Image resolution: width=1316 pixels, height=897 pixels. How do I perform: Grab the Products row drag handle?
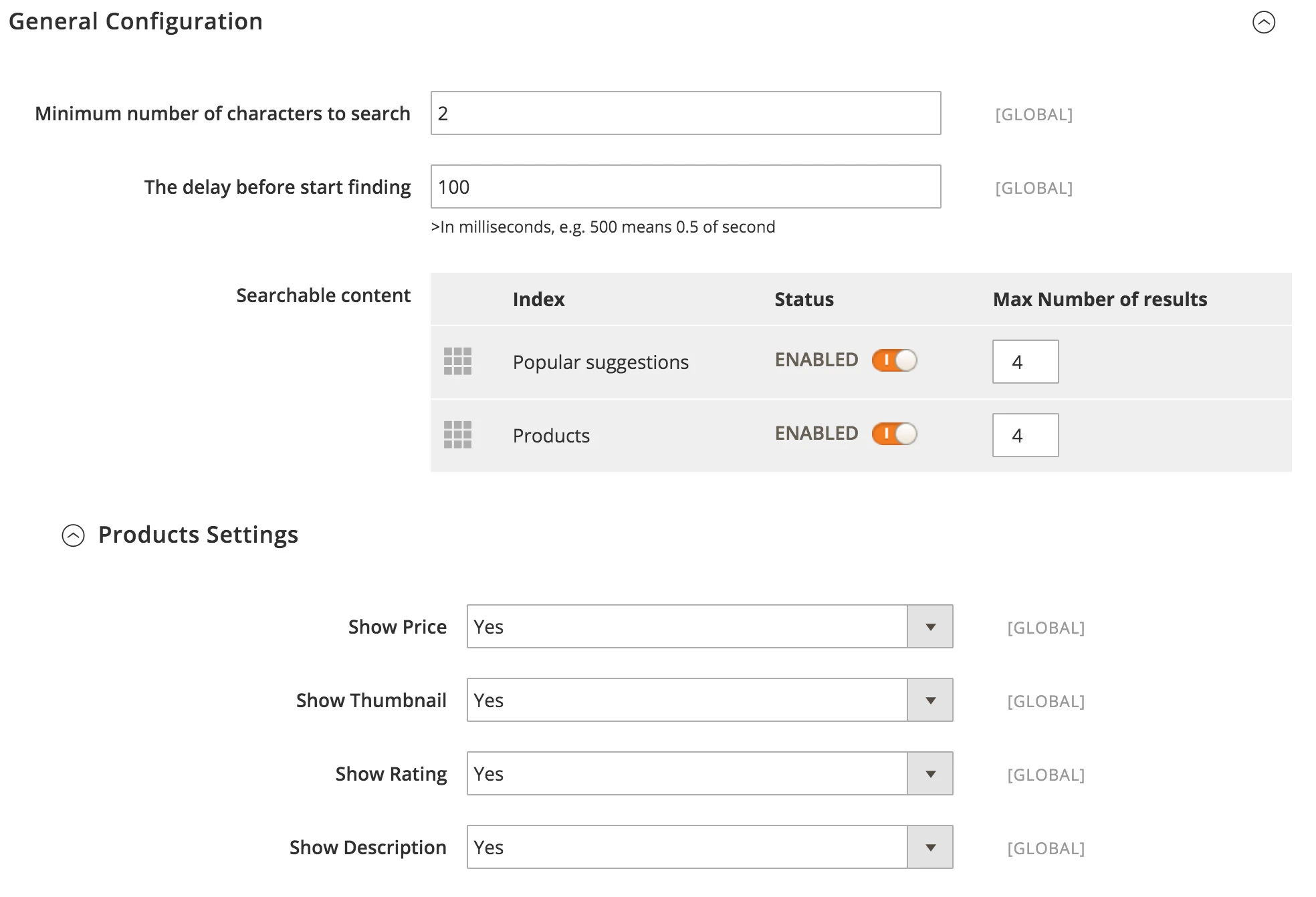457,435
